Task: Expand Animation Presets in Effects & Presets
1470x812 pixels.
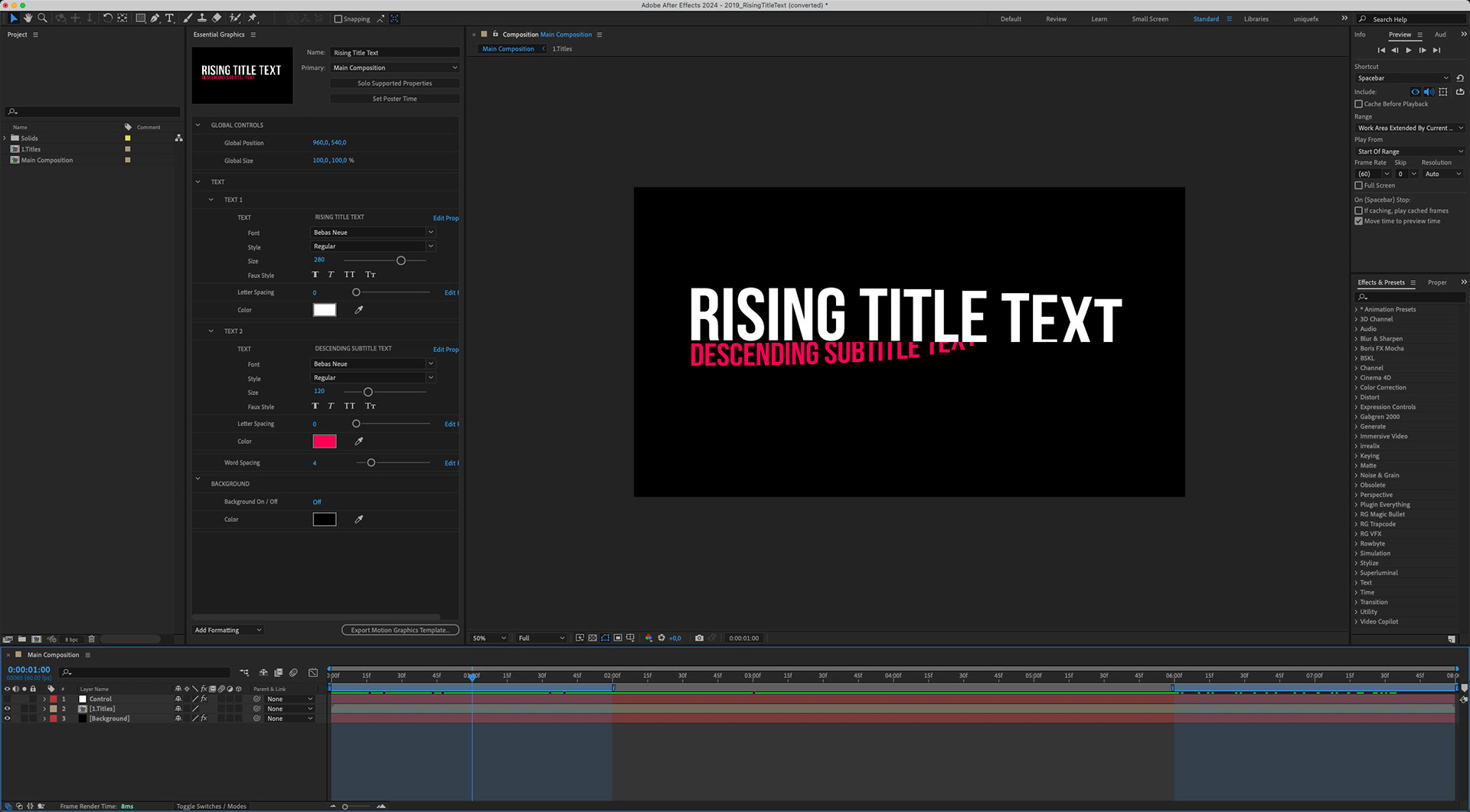Action: click(x=1356, y=310)
